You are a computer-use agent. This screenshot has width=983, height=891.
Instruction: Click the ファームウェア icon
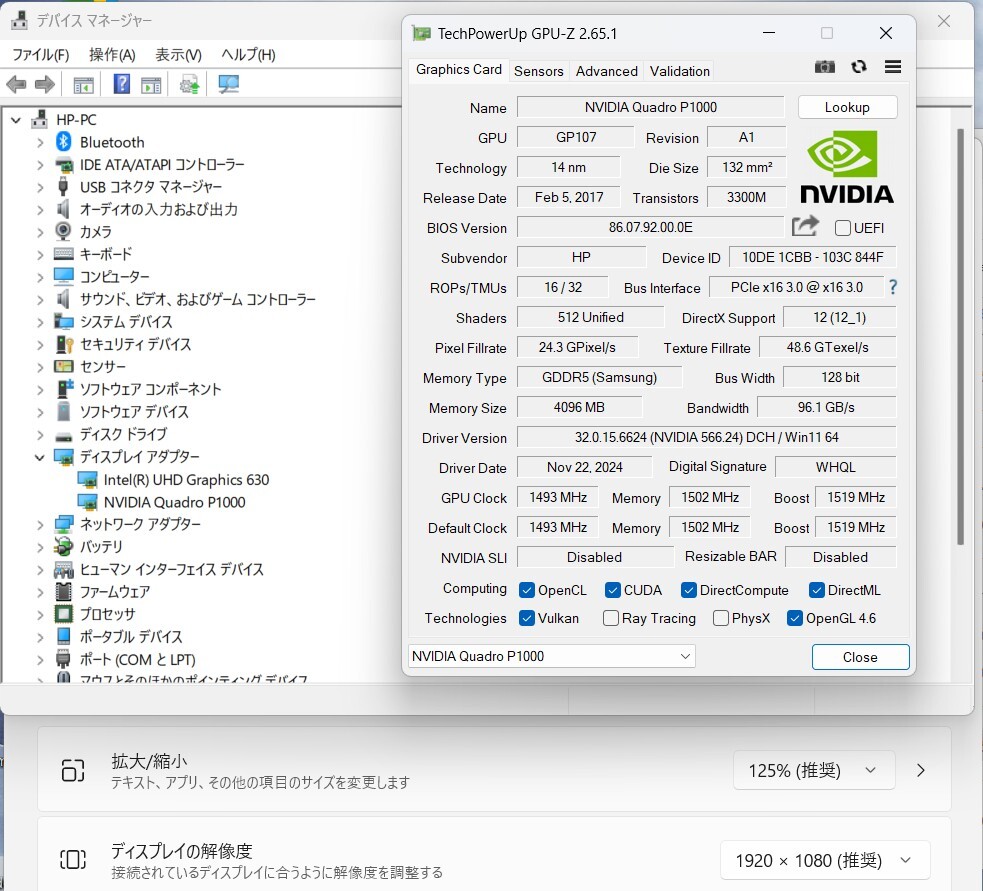[63, 591]
